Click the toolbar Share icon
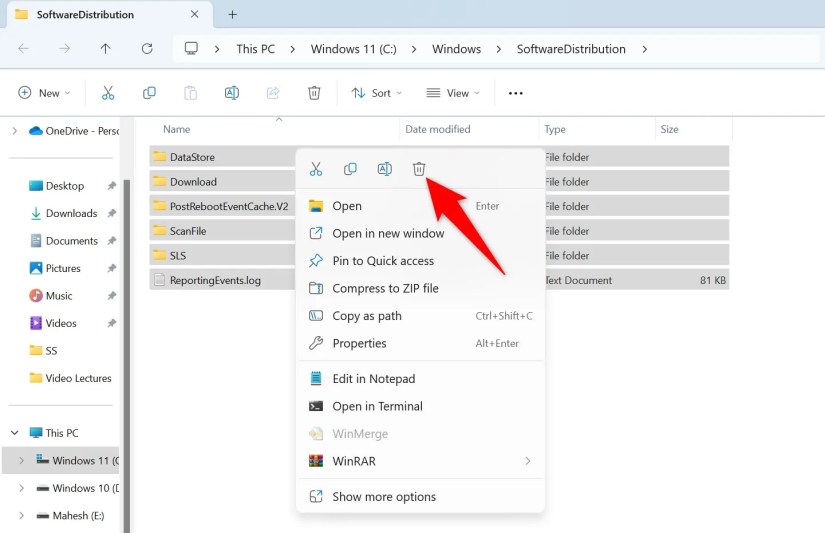This screenshot has width=825, height=533. click(273, 93)
